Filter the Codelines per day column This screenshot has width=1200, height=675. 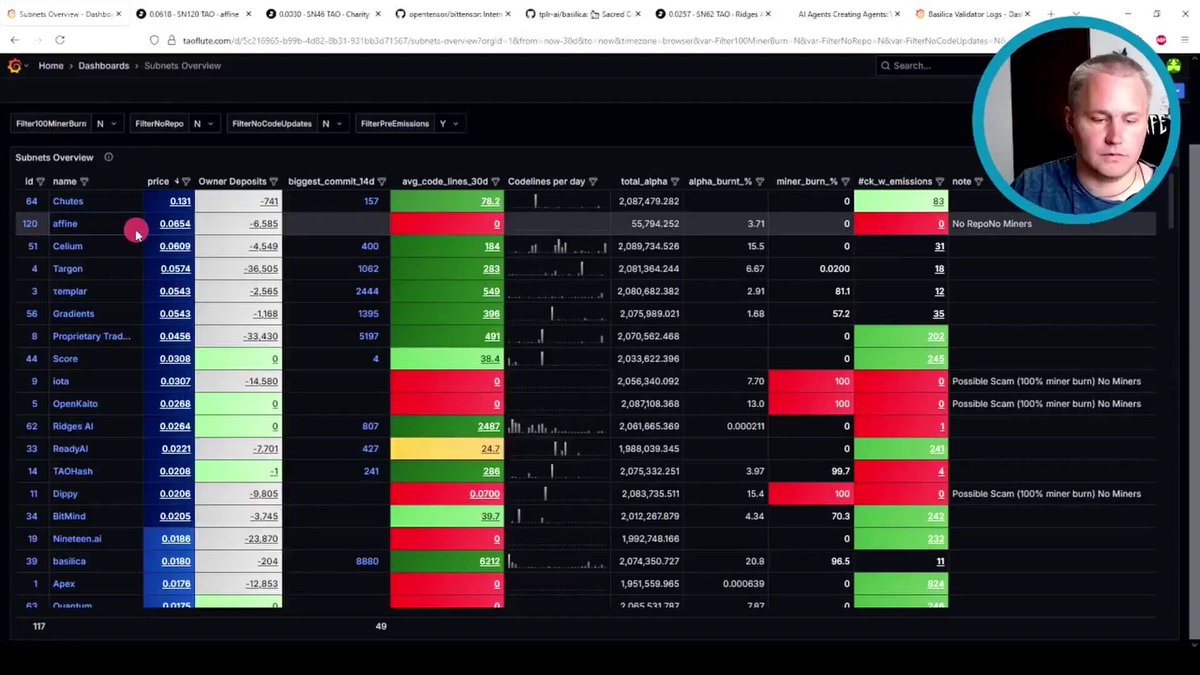[593, 182]
